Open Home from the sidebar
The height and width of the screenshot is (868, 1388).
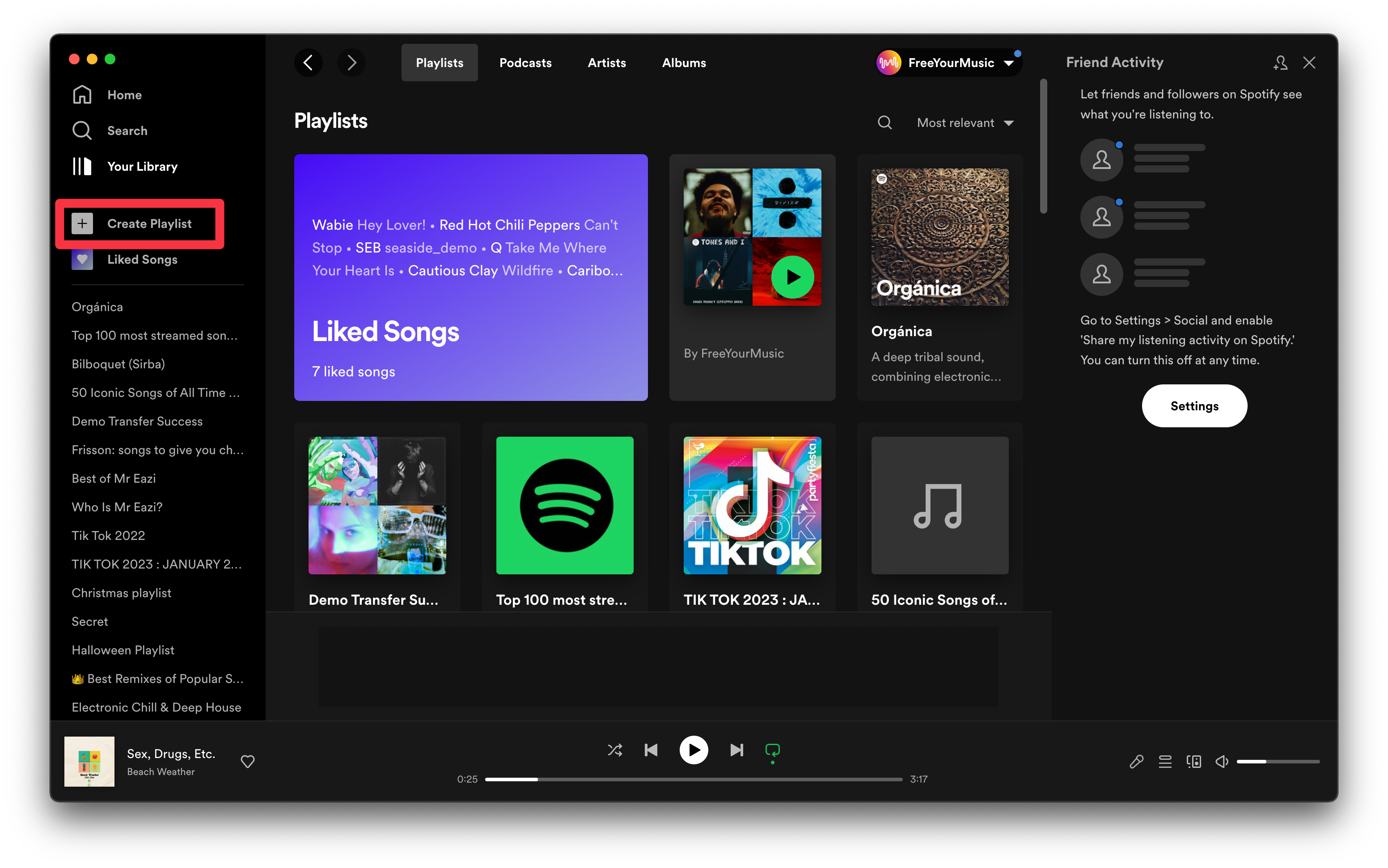coord(107,95)
